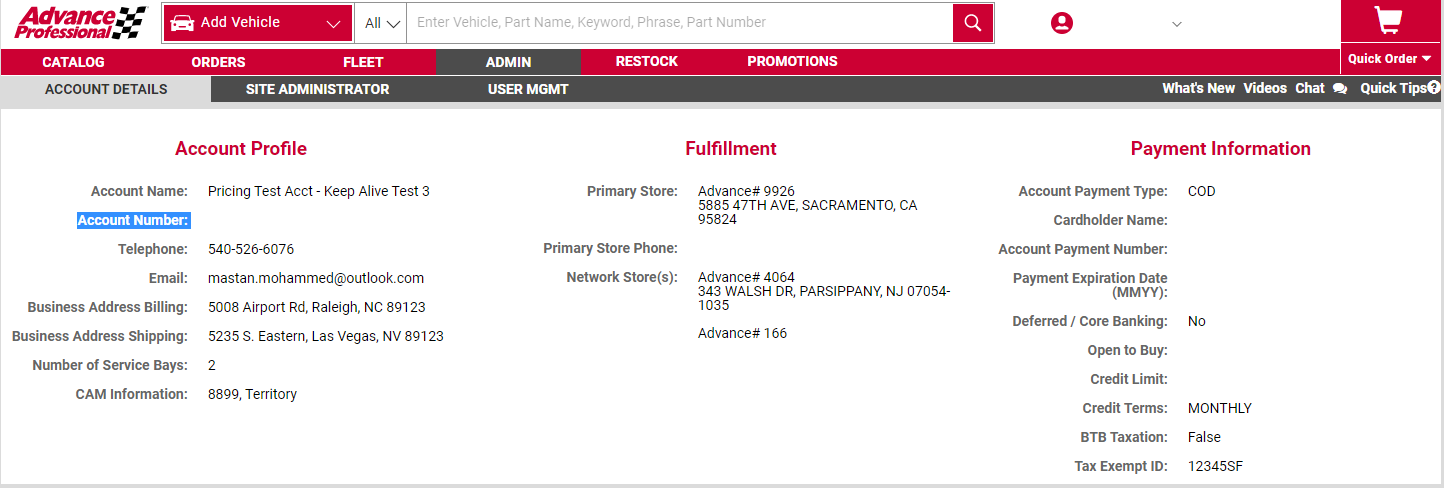Open the What's New link
The width and height of the screenshot is (1444, 488).
coord(1198,88)
